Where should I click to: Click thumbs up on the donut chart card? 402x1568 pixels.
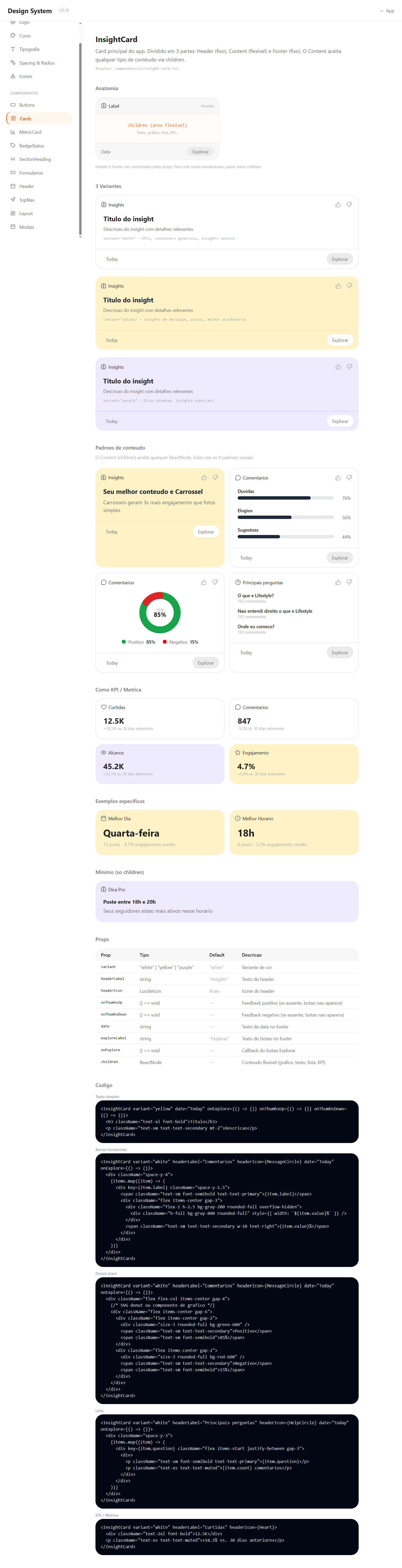click(x=204, y=582)
